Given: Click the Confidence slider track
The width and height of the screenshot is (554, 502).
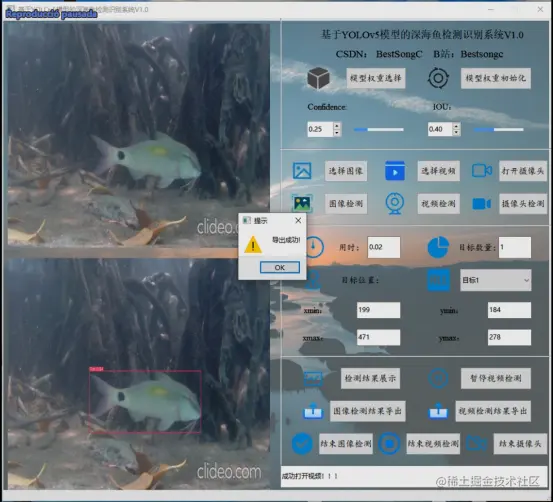Looking at the screenshot, I should click(x=378, y=130).
